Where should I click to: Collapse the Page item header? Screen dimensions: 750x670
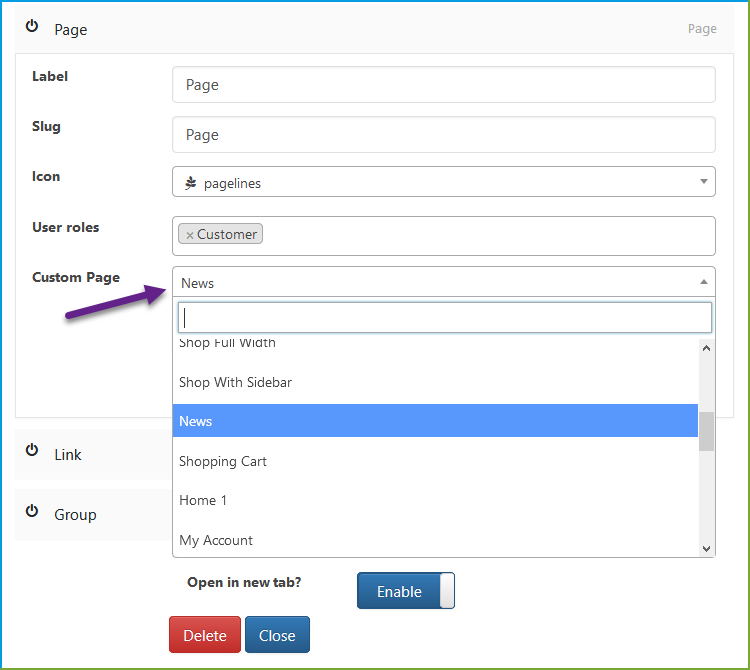click(374, 29)
